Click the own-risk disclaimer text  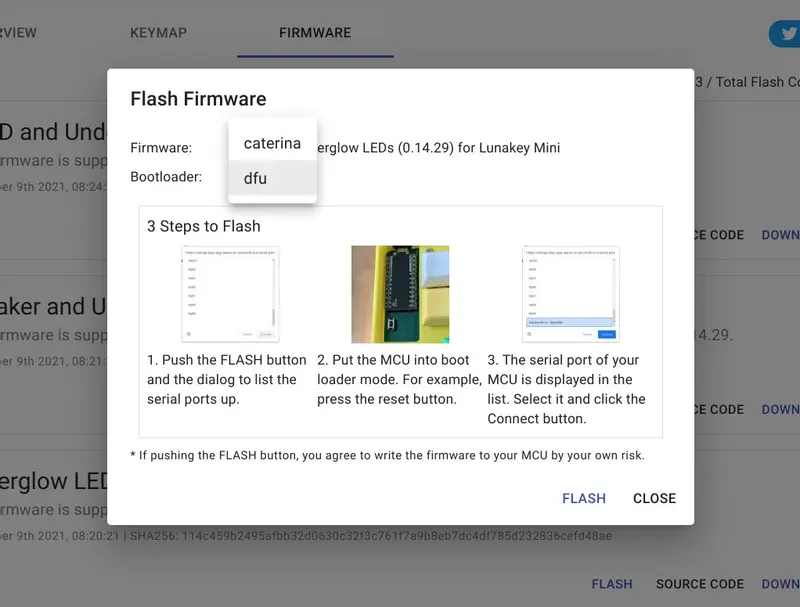387,455
